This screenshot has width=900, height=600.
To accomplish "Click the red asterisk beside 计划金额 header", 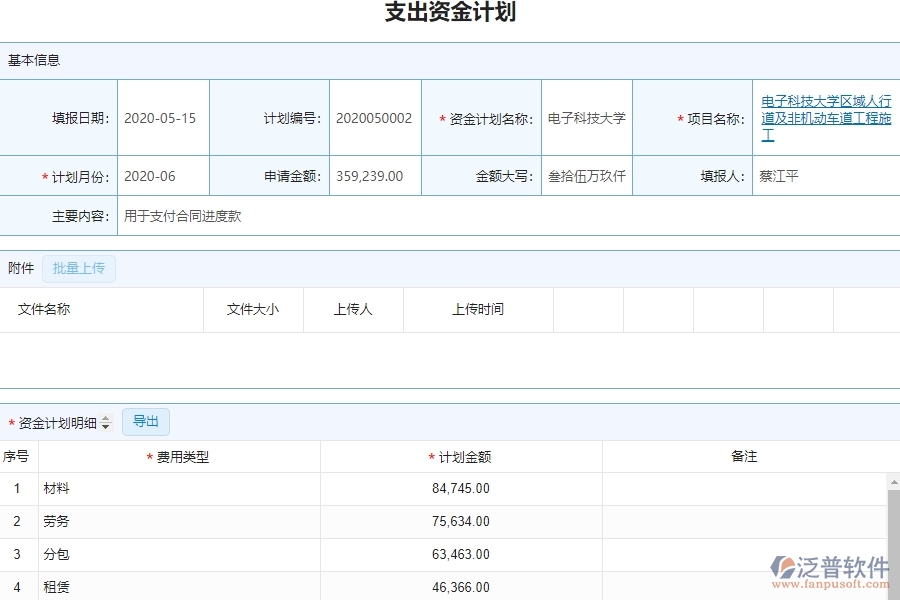I will pyautogui.click(x=430, y=456).
